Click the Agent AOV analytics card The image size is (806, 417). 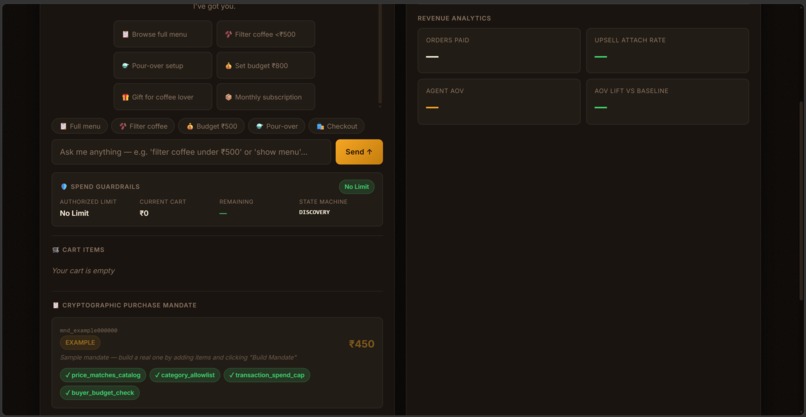499,102
